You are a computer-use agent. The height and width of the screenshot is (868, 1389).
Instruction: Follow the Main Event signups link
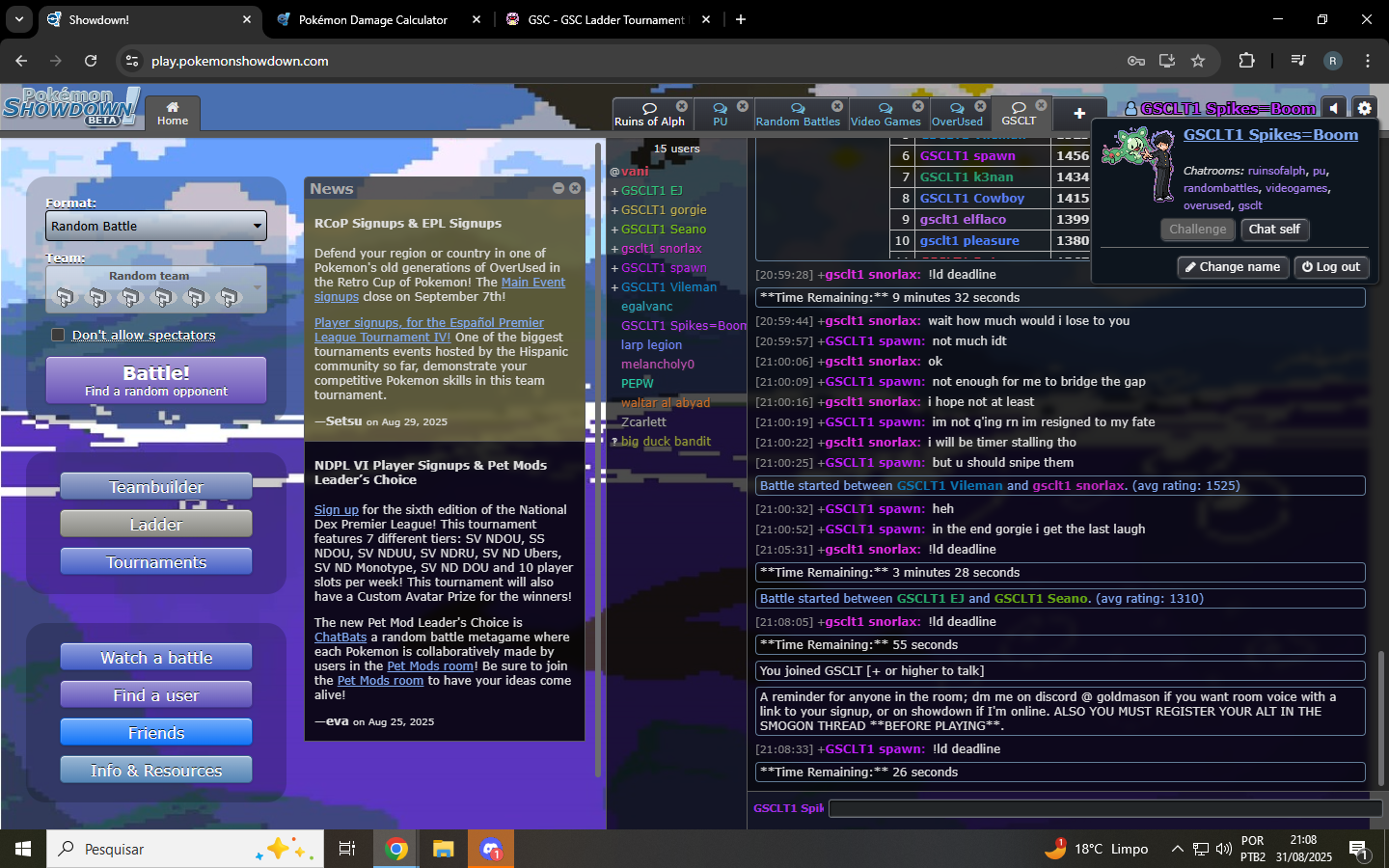pos(533,282)
